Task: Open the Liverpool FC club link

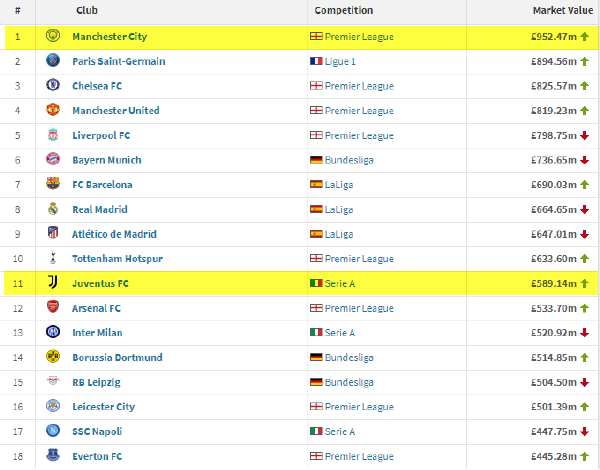Action: pos(101,135)
